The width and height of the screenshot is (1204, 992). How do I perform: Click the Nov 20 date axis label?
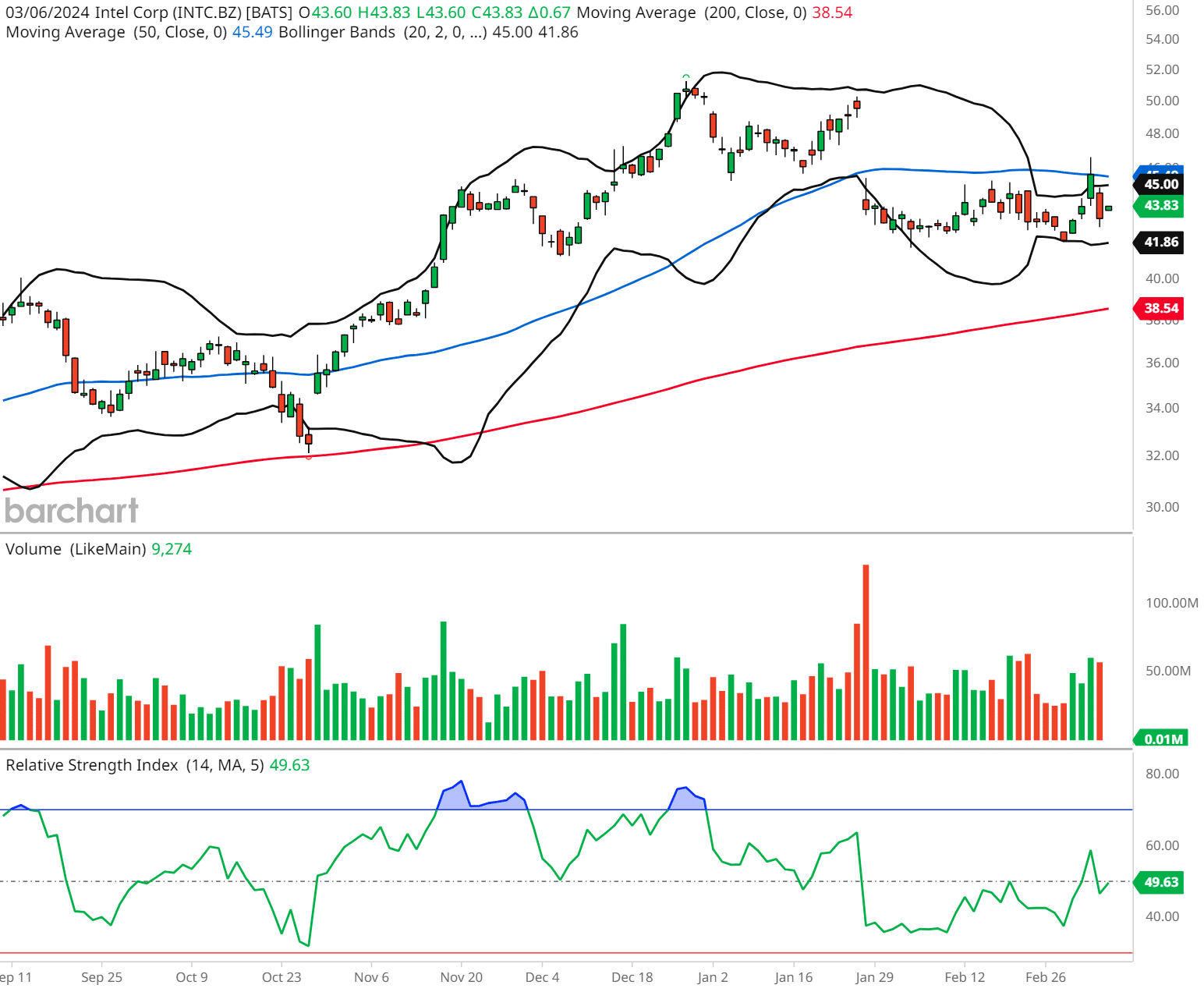point(462,977)
